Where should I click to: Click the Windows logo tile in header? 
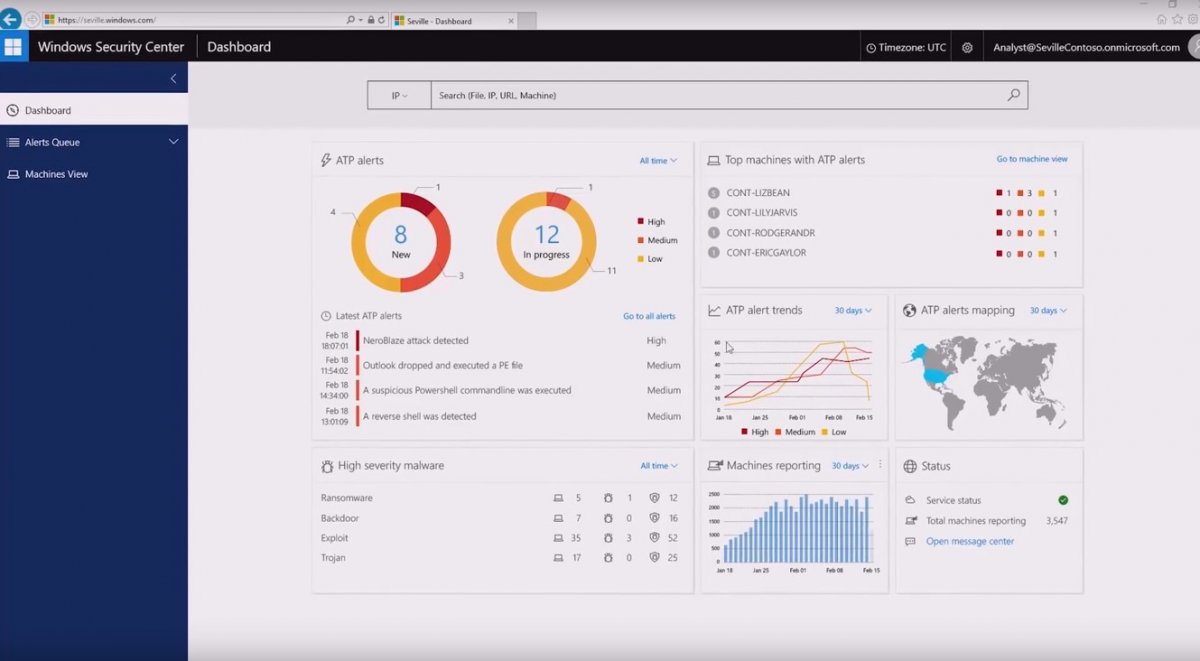(x=13, y=47)
